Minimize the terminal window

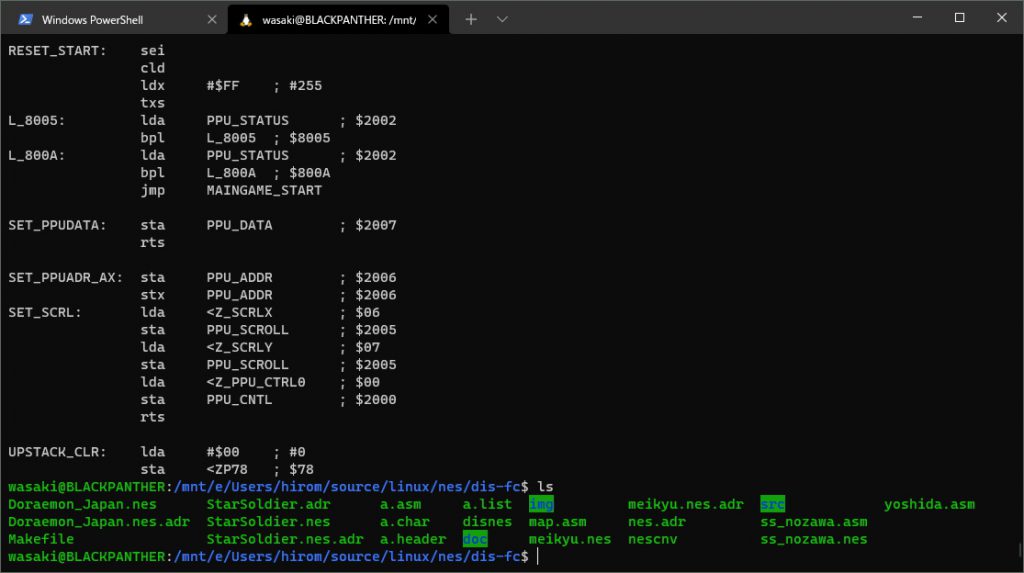917,18
